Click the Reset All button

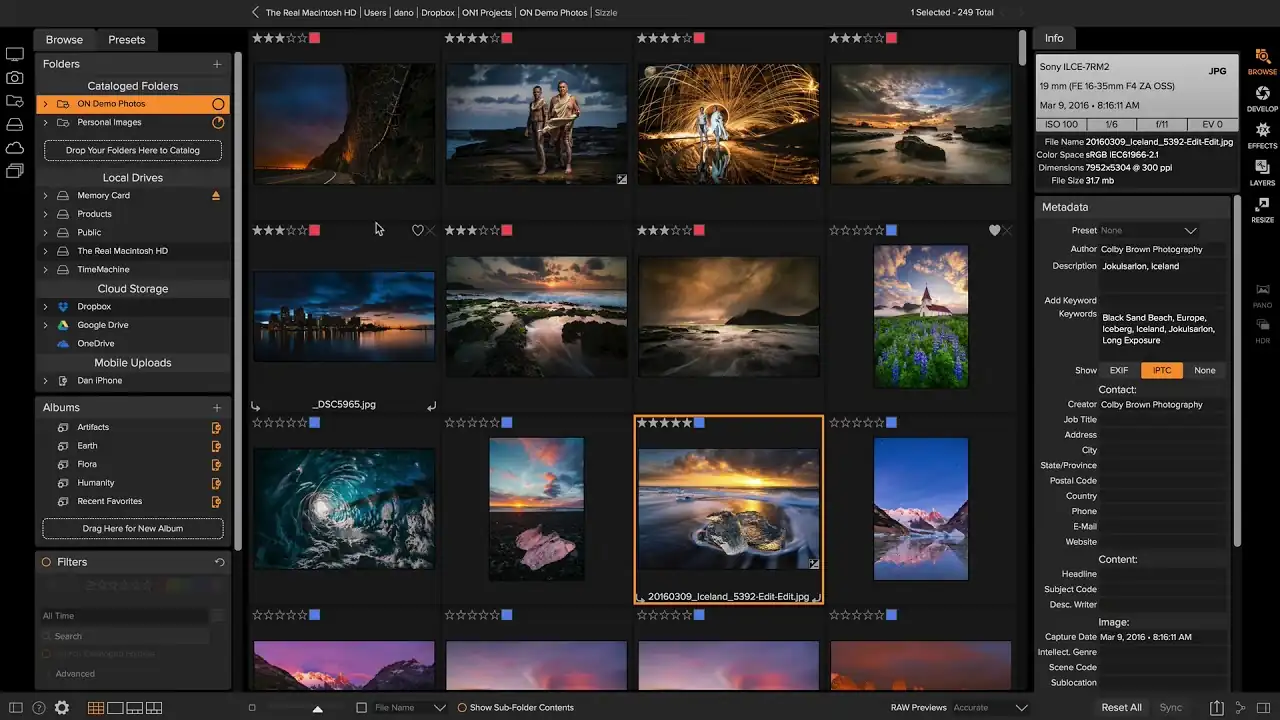click(1121, 708)
